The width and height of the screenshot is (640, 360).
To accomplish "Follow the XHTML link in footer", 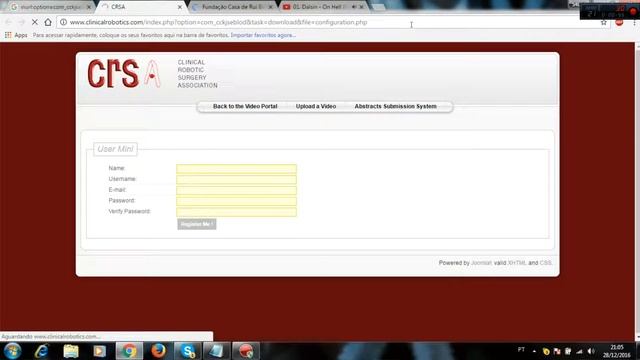I will pos(517,263).
